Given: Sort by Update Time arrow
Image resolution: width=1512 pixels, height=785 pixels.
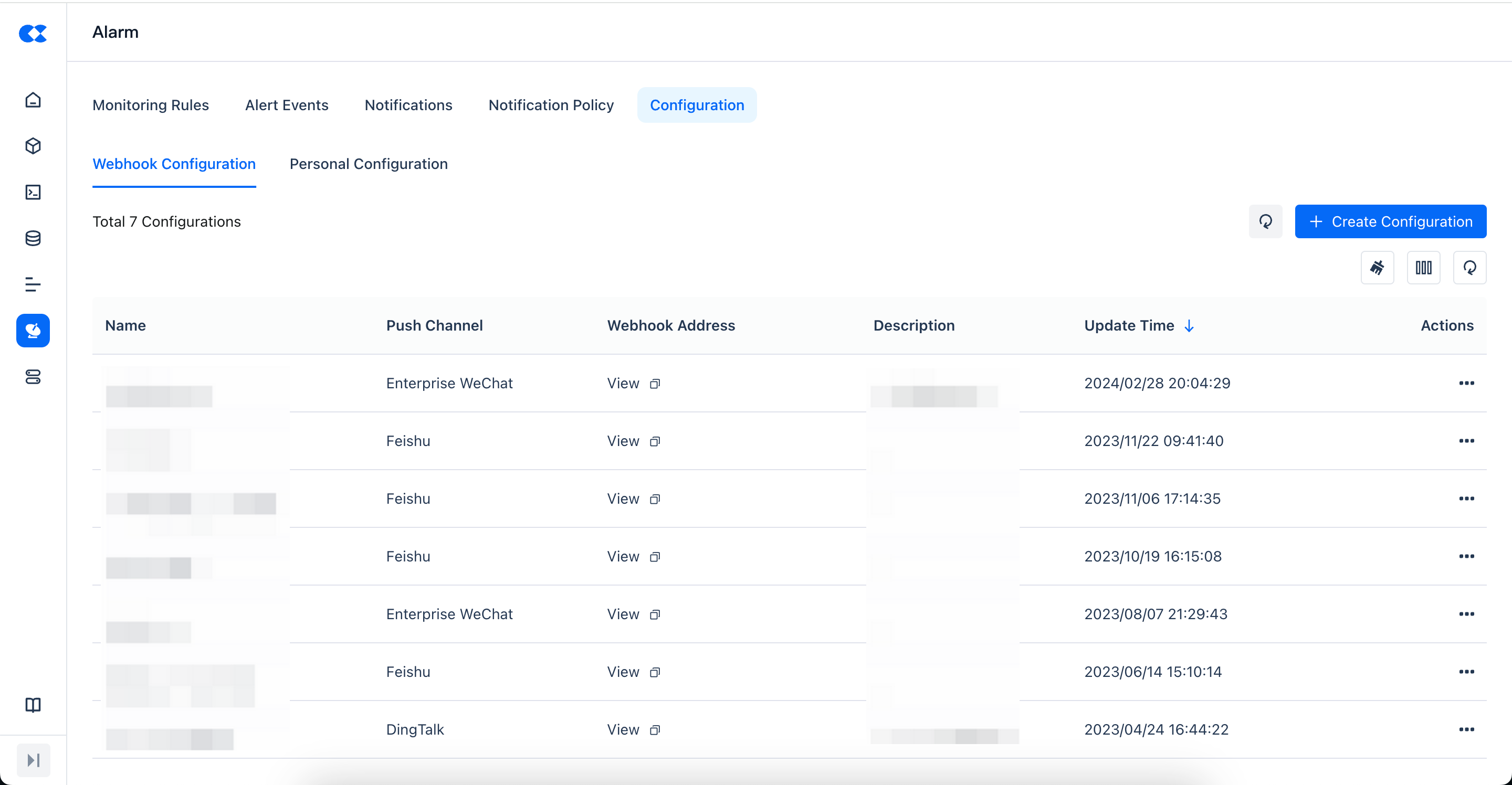Looking at the screenshot, I should (1189, 326).
